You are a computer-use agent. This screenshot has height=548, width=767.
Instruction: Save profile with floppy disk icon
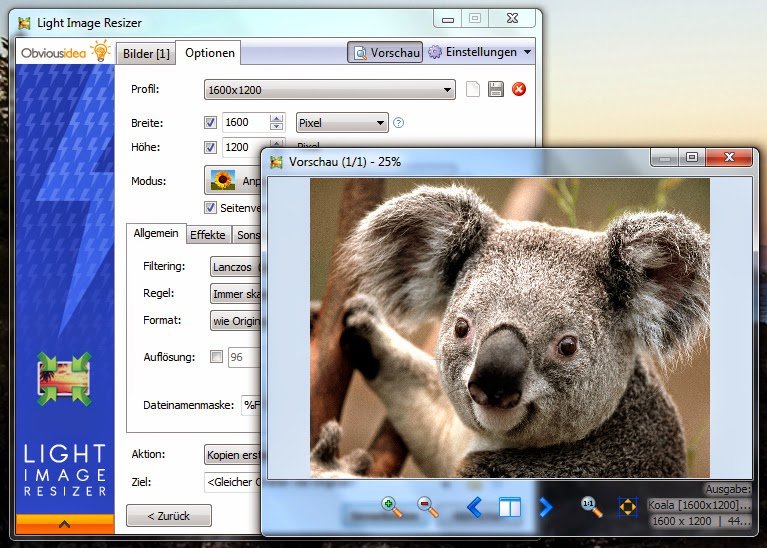tap(496, 90)
